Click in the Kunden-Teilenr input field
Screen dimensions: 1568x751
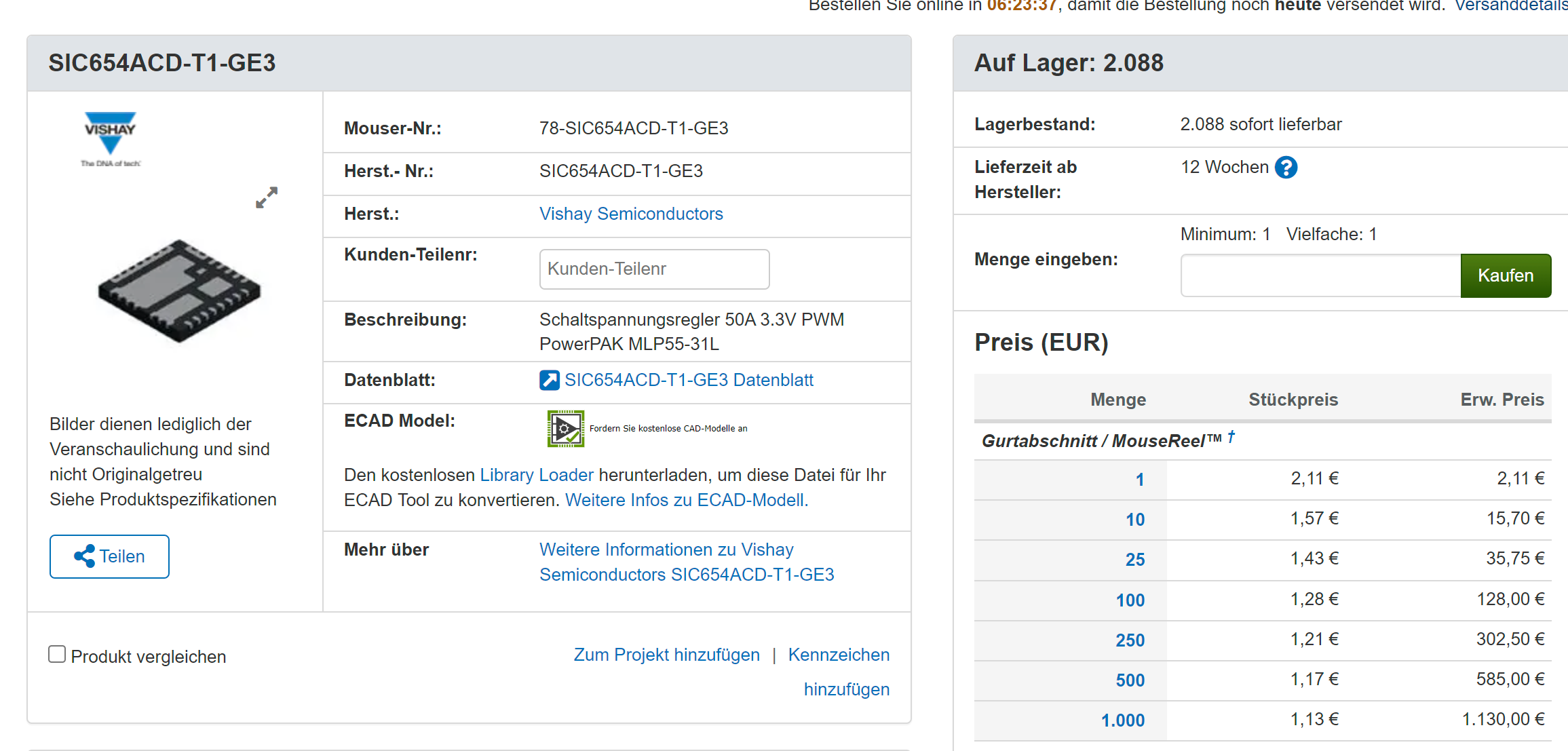pyautogui.click(x=653, y=269)
